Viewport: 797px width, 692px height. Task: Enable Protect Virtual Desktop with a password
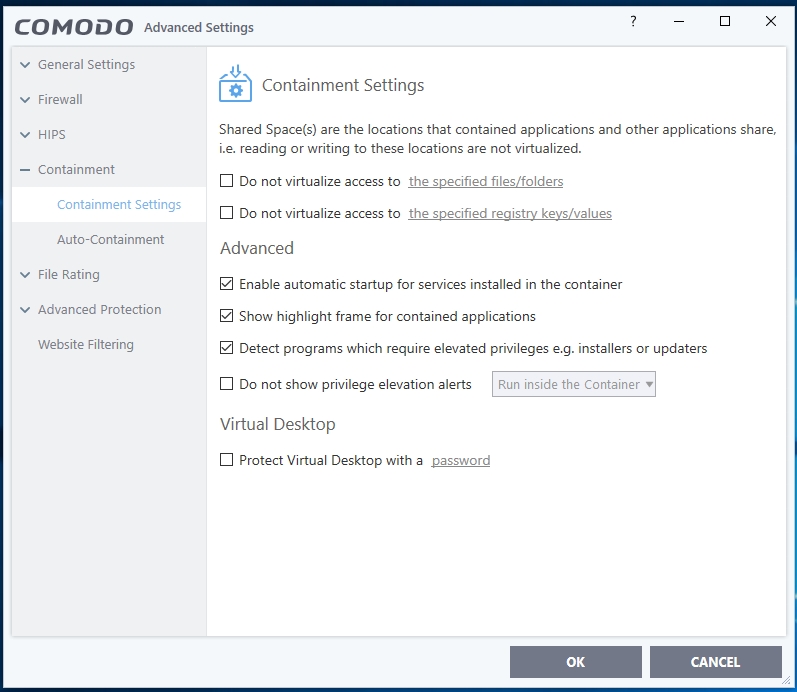[x=227, y=461]
